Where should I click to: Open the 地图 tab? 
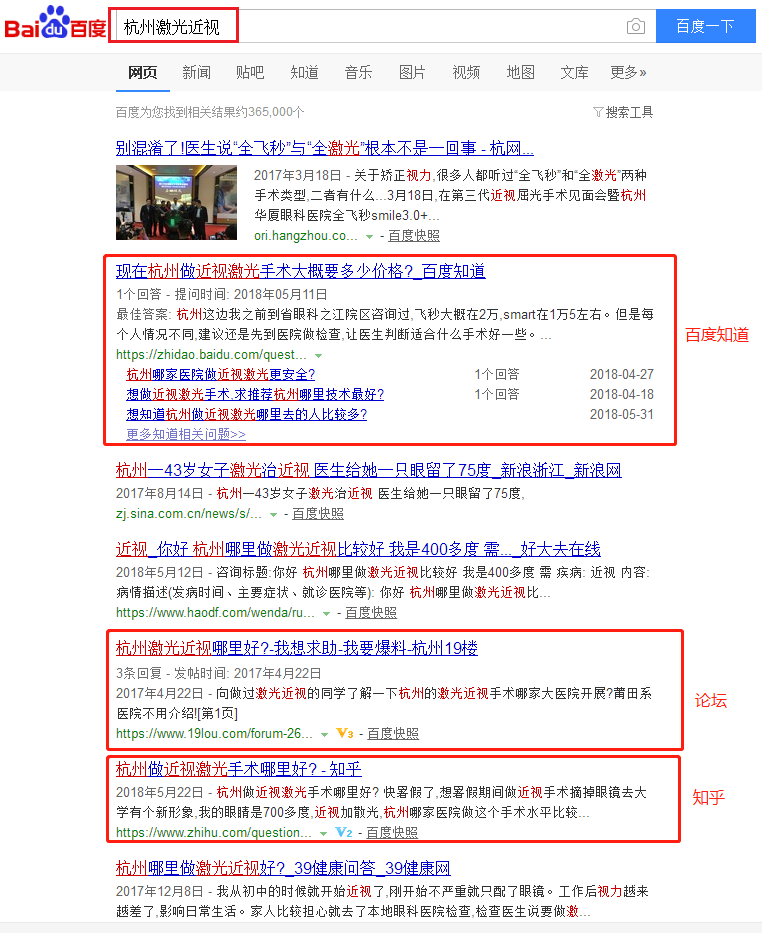(520, 73)
